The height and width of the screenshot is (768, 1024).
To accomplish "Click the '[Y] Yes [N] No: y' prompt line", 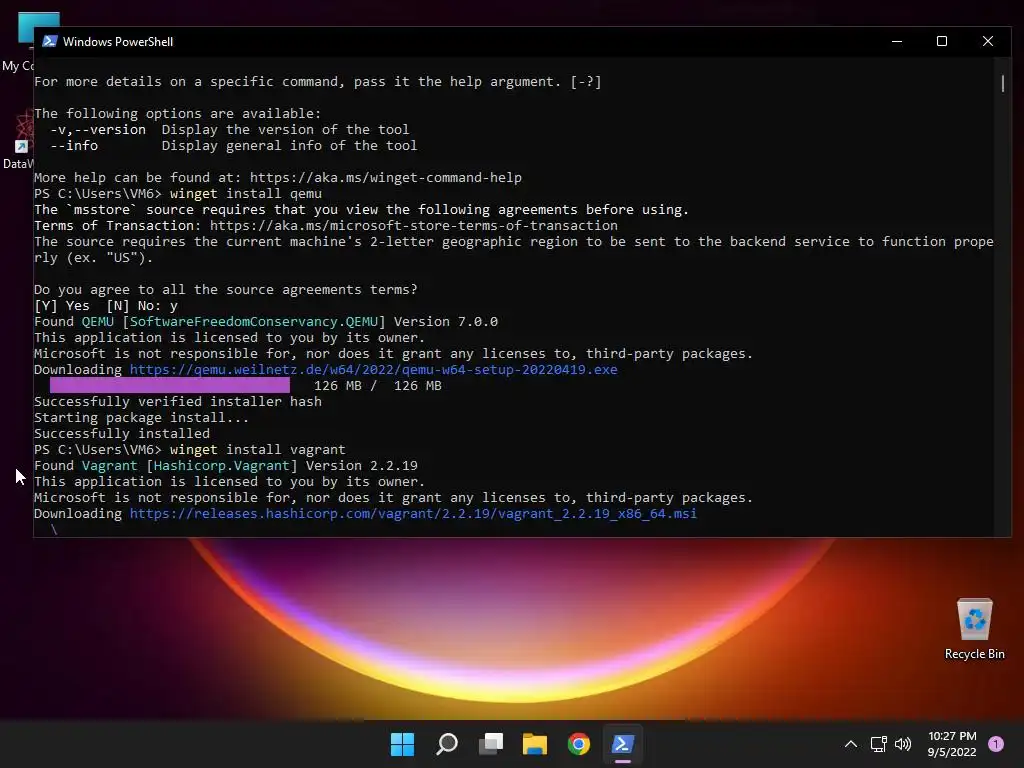I will tap(106, 306).
